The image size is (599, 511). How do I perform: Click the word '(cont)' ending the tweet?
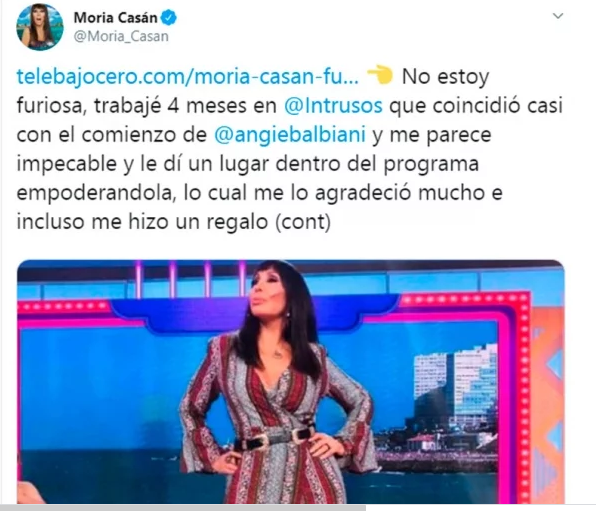pyautogui.click(x=303, y=222)
